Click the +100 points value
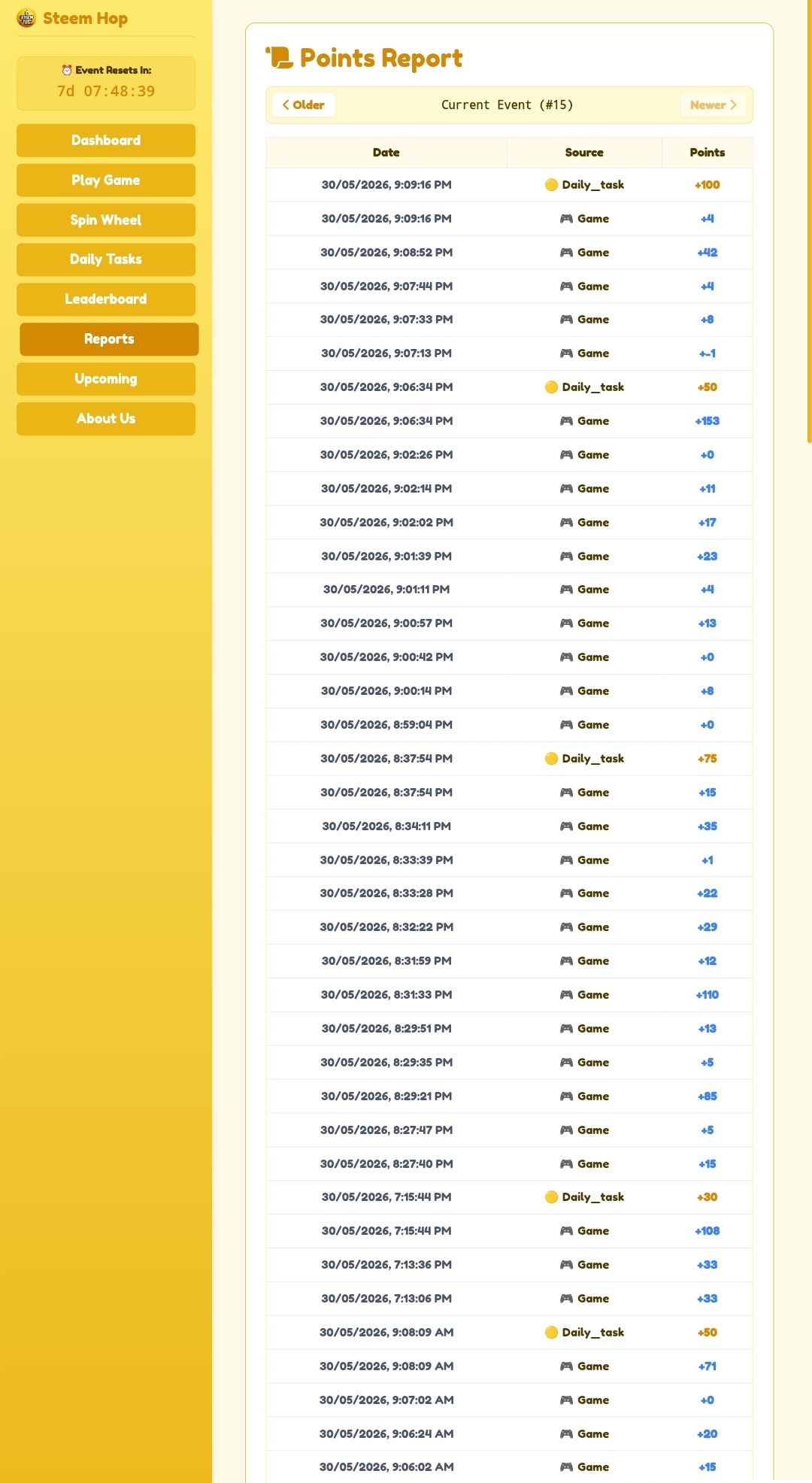 pyautogui.click(x=707, y=185)
